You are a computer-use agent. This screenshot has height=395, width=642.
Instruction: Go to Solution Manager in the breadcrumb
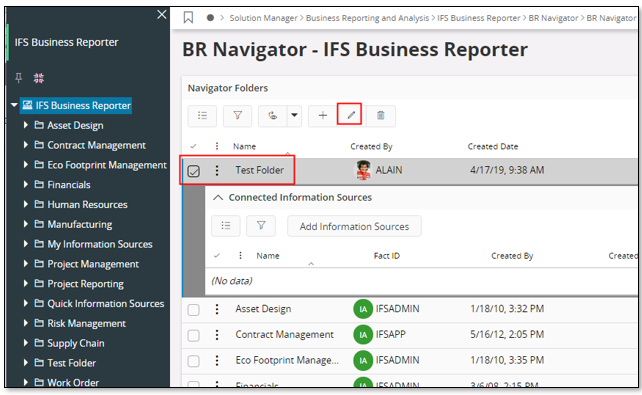(263, 18)
